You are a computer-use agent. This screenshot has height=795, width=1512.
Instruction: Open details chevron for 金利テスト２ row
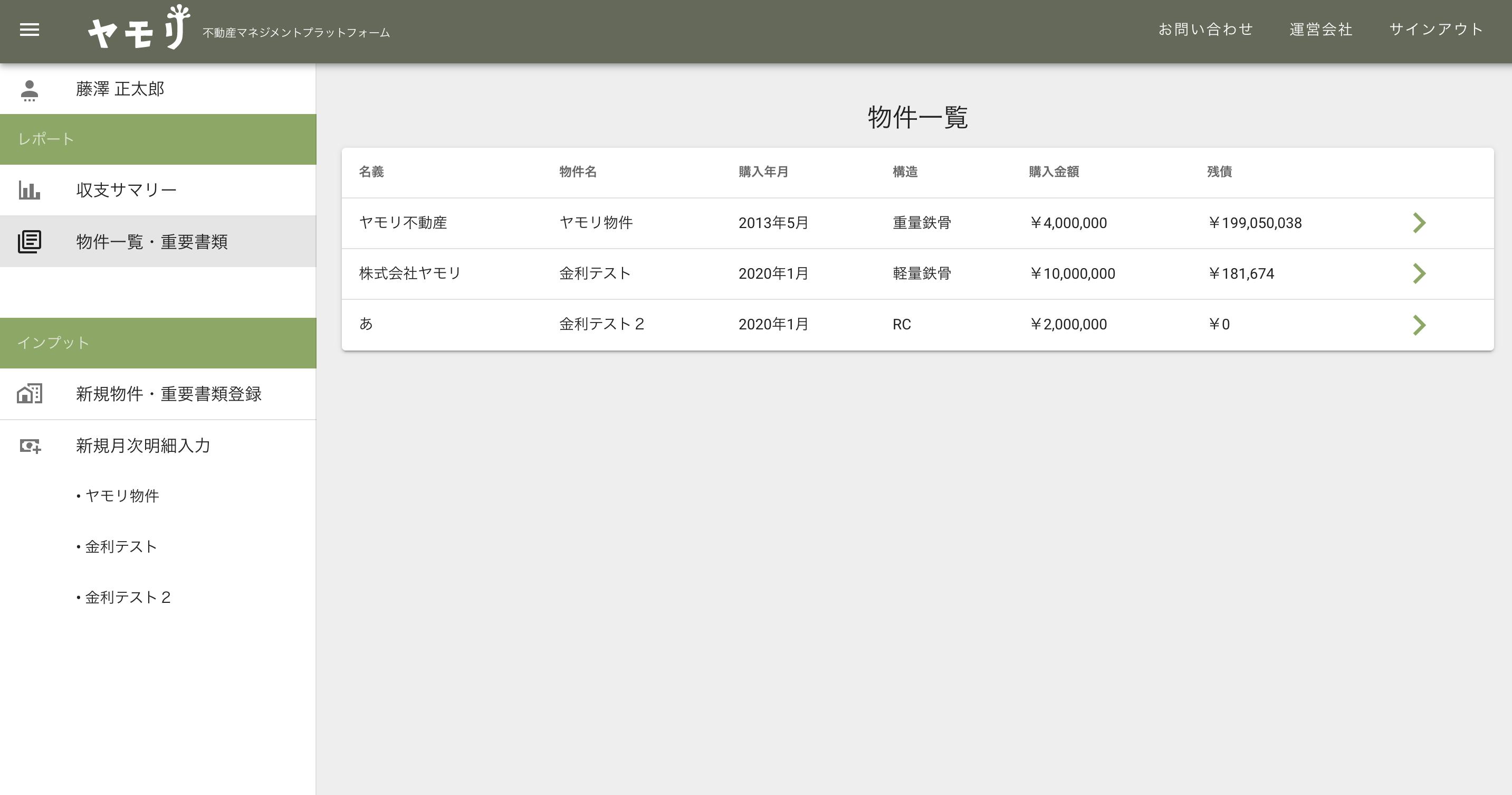click(1419, 324)
